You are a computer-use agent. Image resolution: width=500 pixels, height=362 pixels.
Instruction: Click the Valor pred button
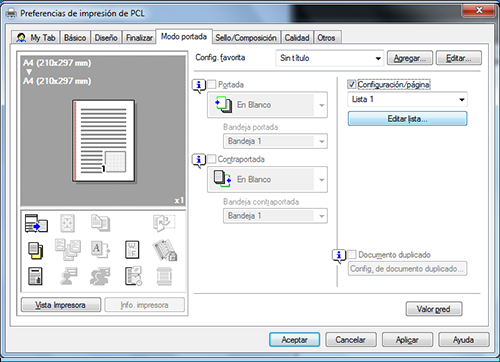(x=434, y=309)
